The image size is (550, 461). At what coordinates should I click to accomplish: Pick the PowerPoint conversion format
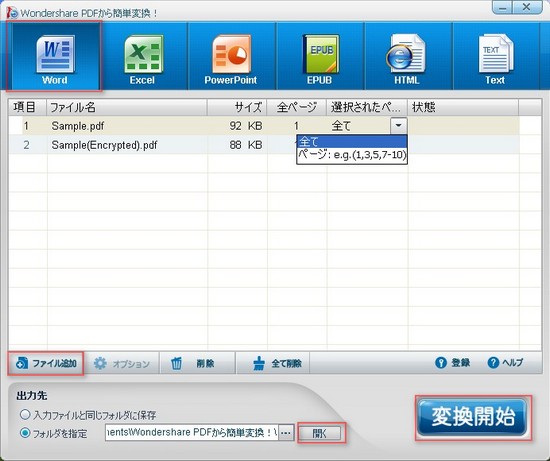pos(232,56)
